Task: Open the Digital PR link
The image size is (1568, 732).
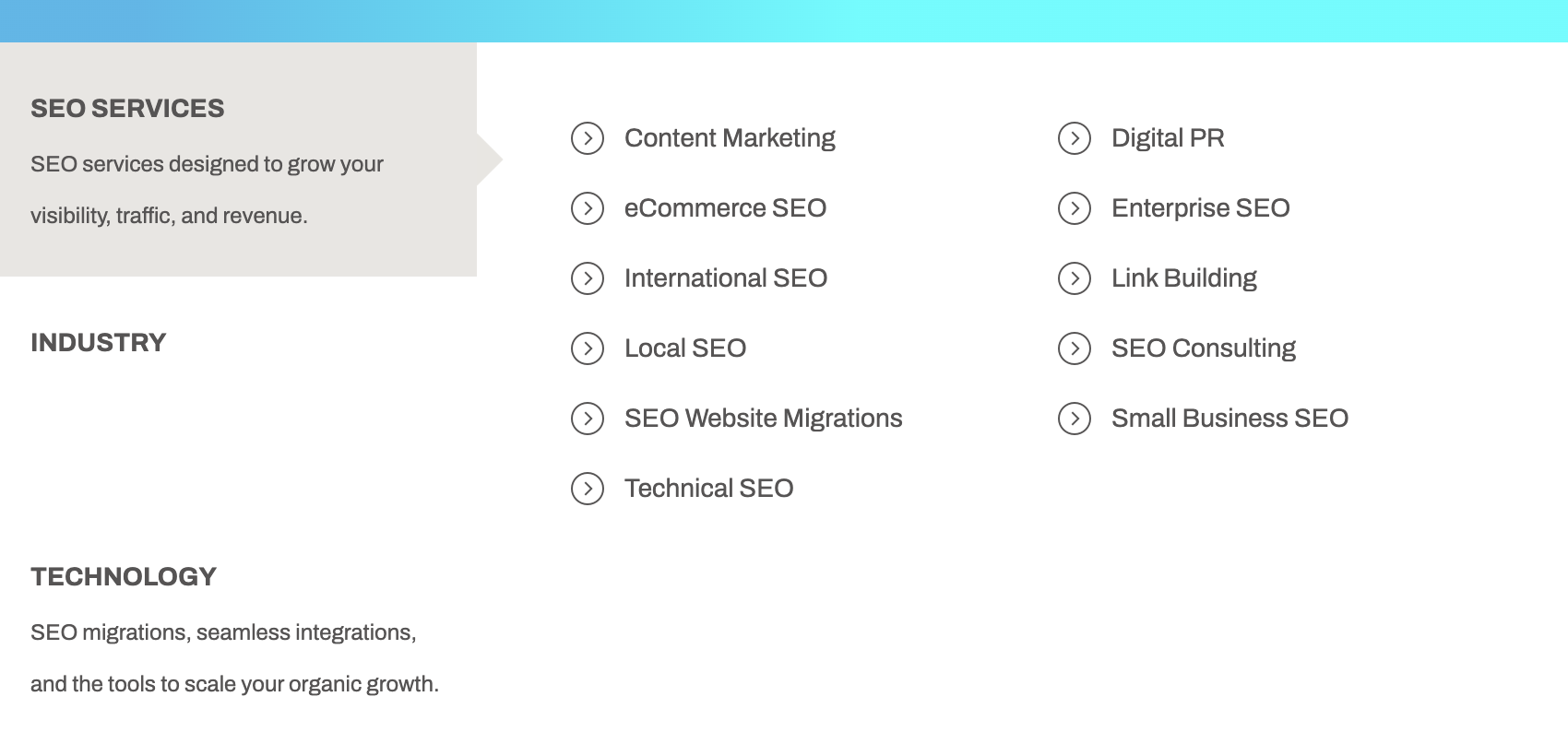Action: [x=1168, y=138]
